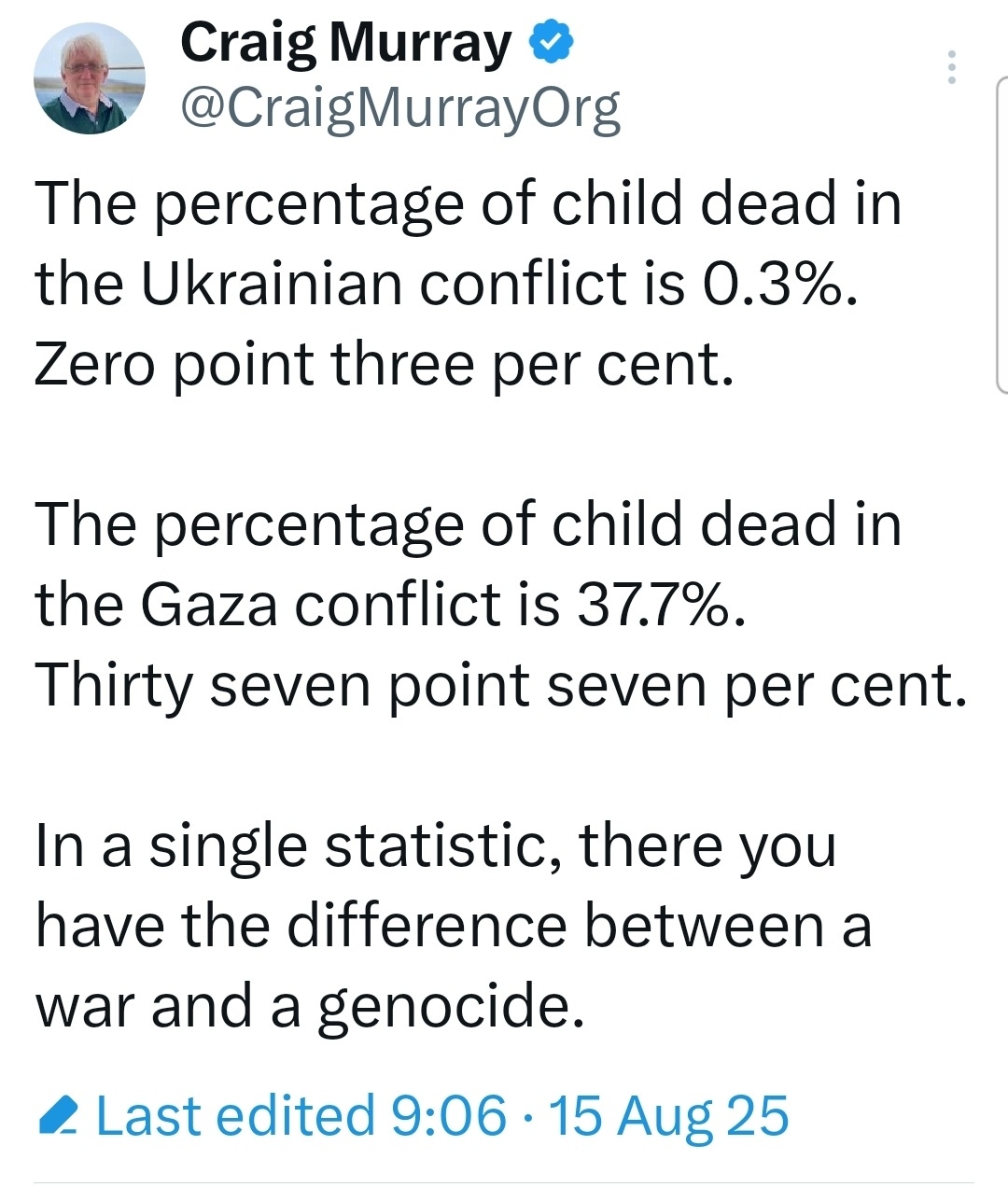Click the blue verified badge

[x=552, y=43]
